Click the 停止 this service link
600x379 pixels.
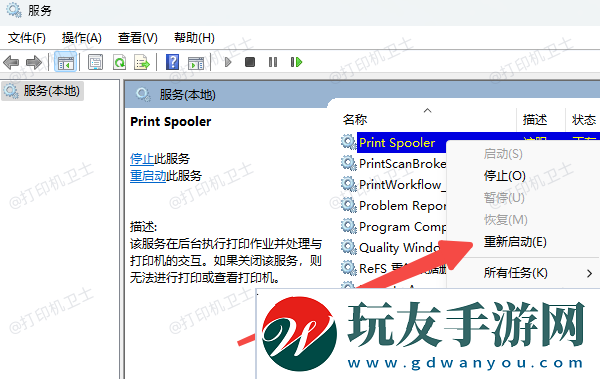click(x=142, y=158)
